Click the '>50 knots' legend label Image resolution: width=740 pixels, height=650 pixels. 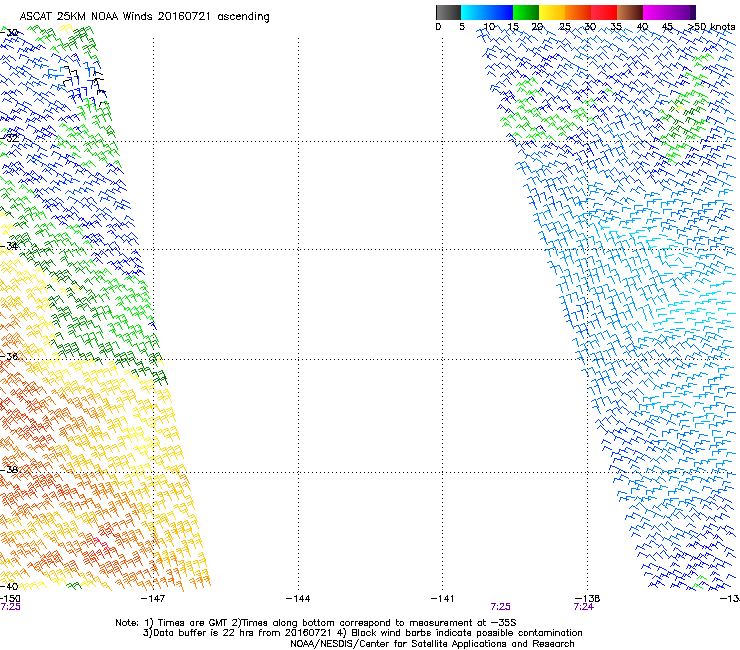tap(712, 27)
